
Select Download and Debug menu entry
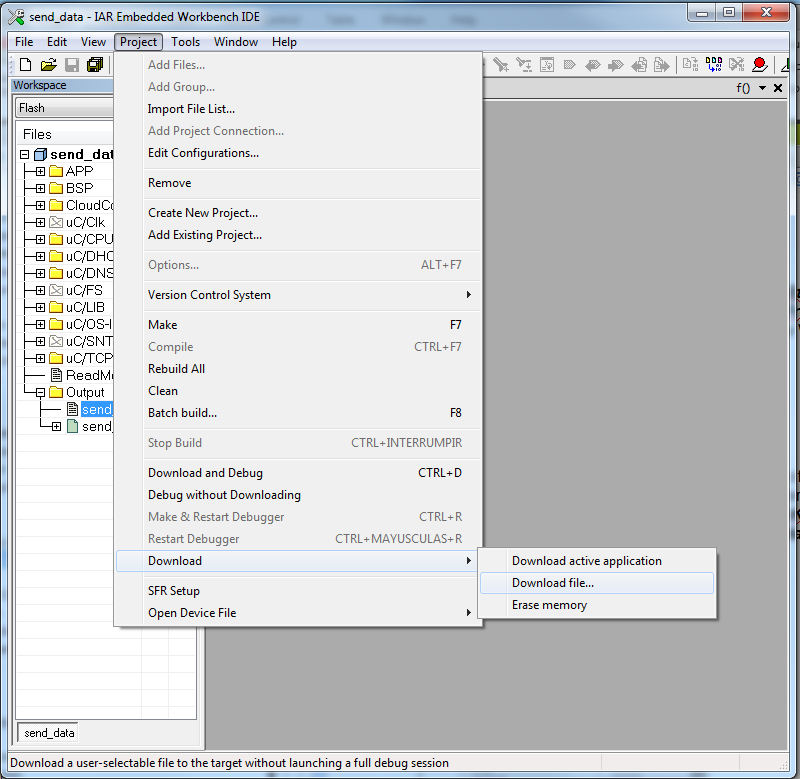[x=205, y=473]
